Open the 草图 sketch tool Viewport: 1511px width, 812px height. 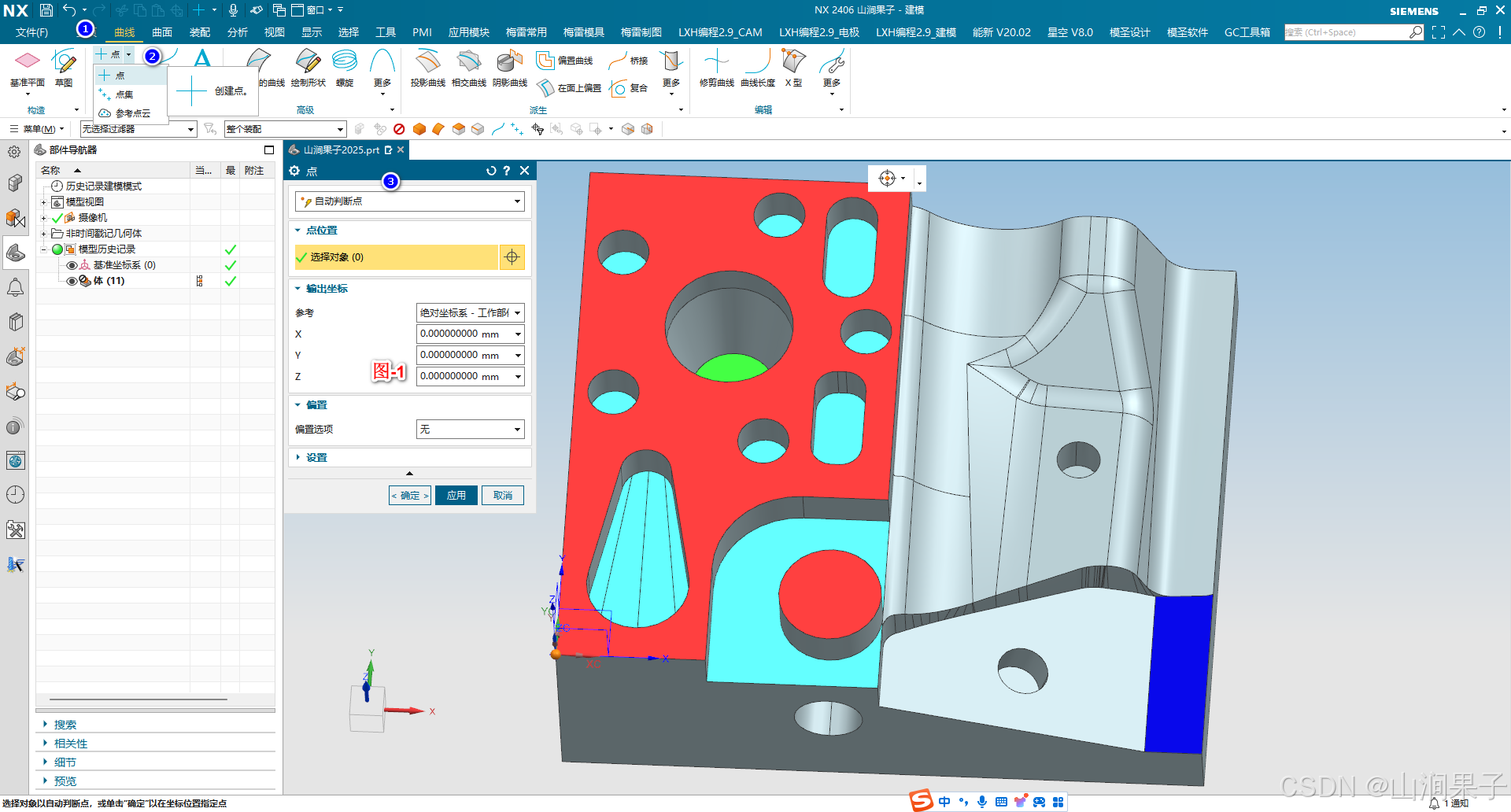tap(64, 68)
